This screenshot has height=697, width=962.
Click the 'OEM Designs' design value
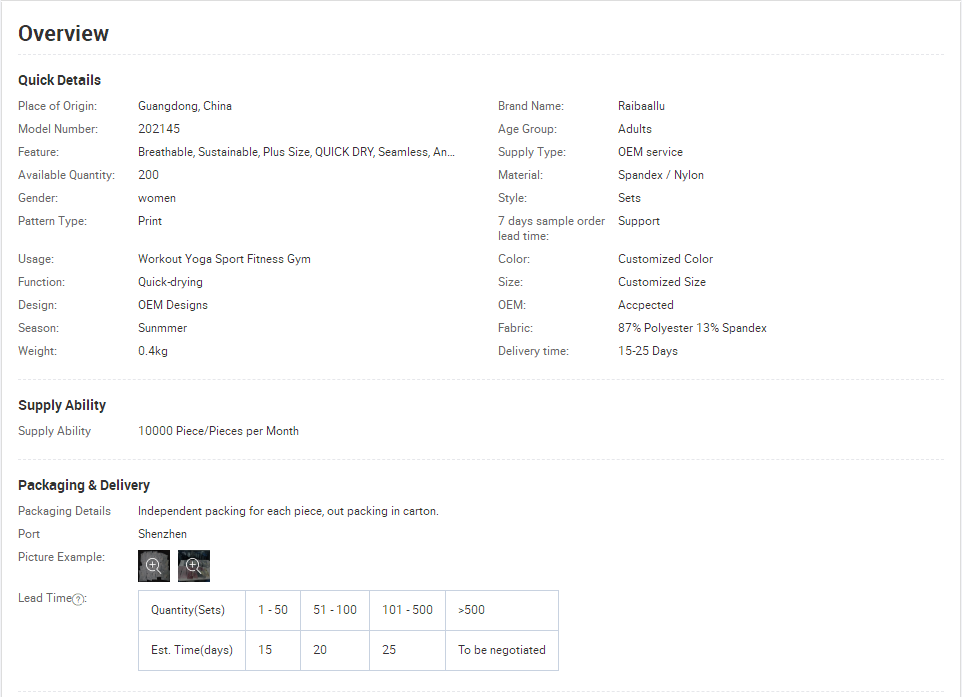coord(172,305)
